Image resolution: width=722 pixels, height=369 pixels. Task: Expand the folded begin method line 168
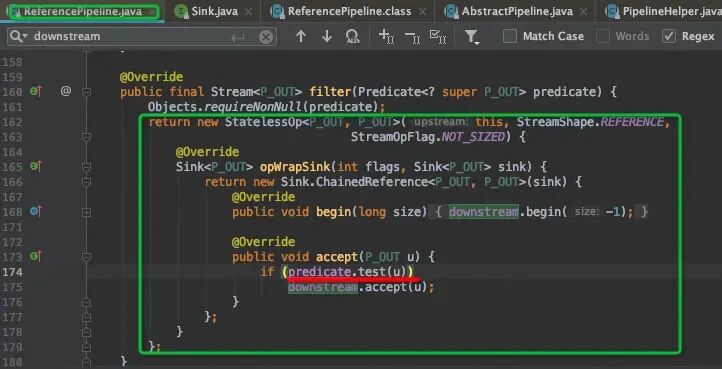[86, 212]
